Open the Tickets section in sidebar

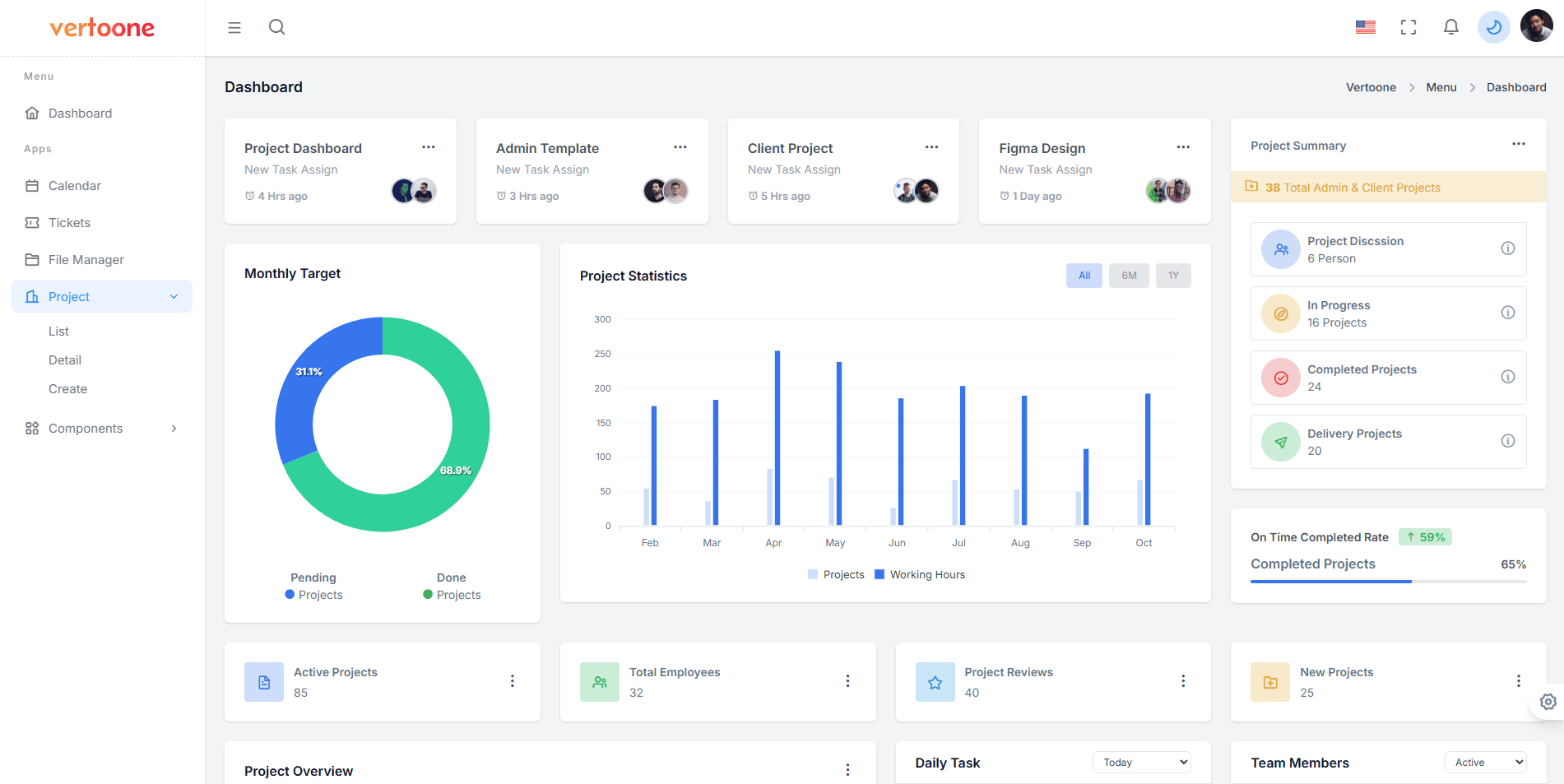coord(67,222)
